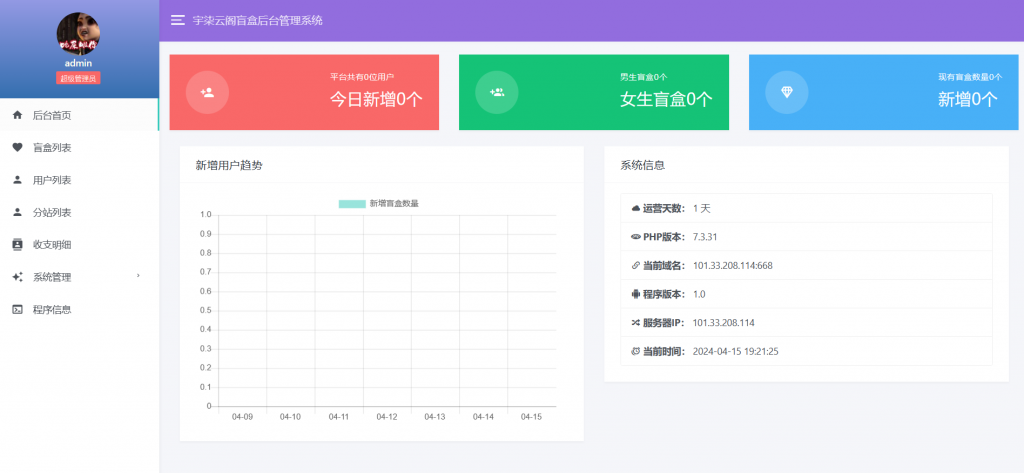Screen dimensions: 1024x473
Task: Click the android icon beside 程序版本
Action: (x=635, y=294)
